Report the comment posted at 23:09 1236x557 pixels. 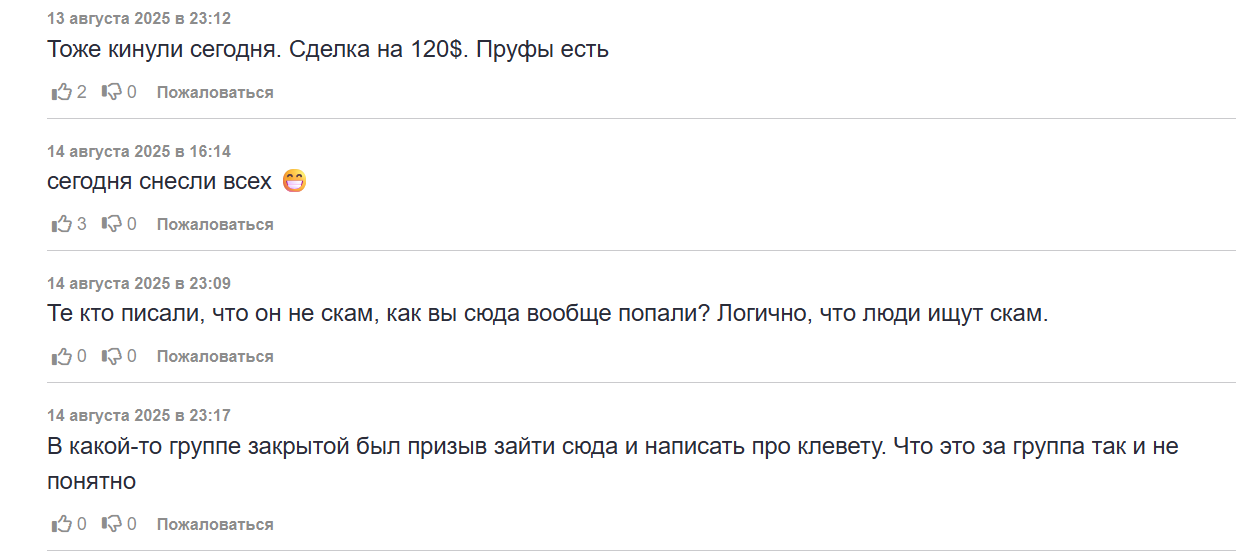215,356
